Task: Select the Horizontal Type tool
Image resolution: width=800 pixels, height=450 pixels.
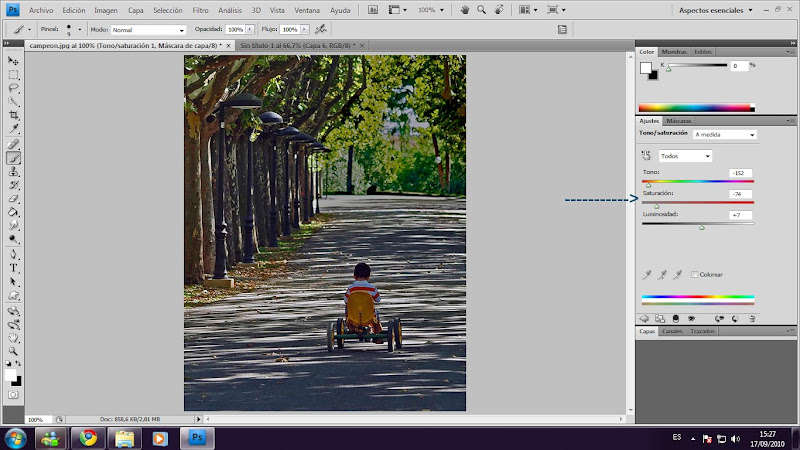Action: tap(14, 268)
